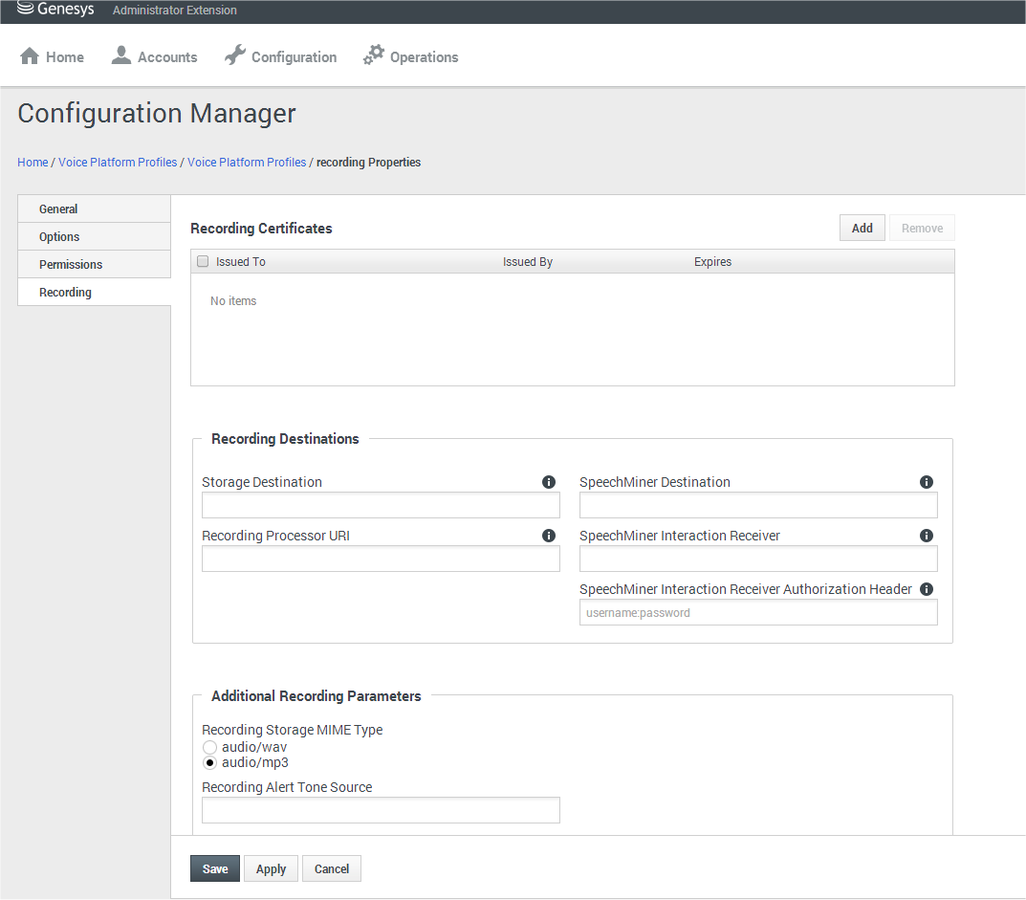Show info for Authorization Header field
Image resolution: width=1026 pixels, height=900 pixels.
pos(926,589)
